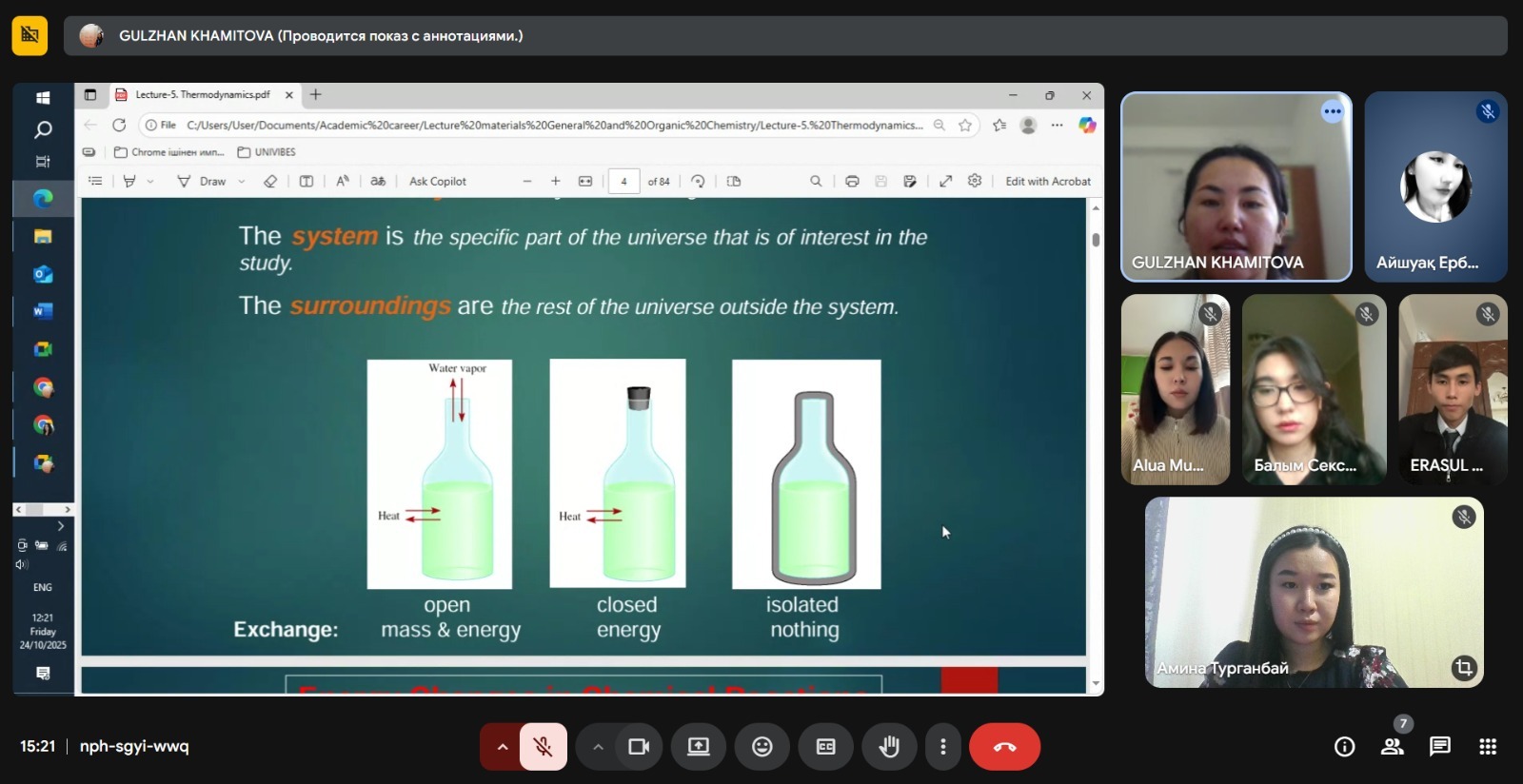The image size is (1523, 784).
Task: Click the PDF vertical scrollbar thumb
Action: point(1096,240)
